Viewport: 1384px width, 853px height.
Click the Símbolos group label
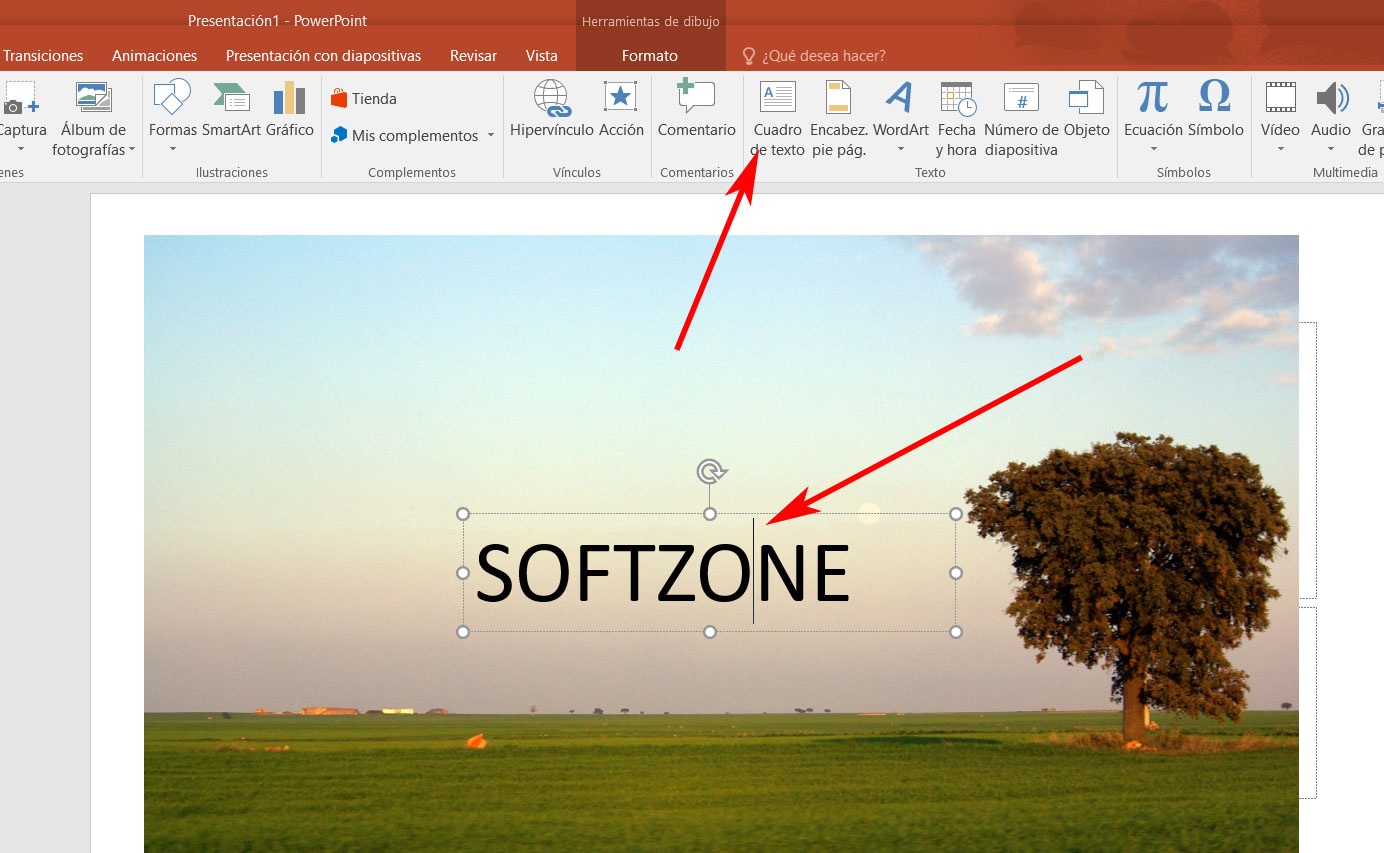(x=1183, y=172)
